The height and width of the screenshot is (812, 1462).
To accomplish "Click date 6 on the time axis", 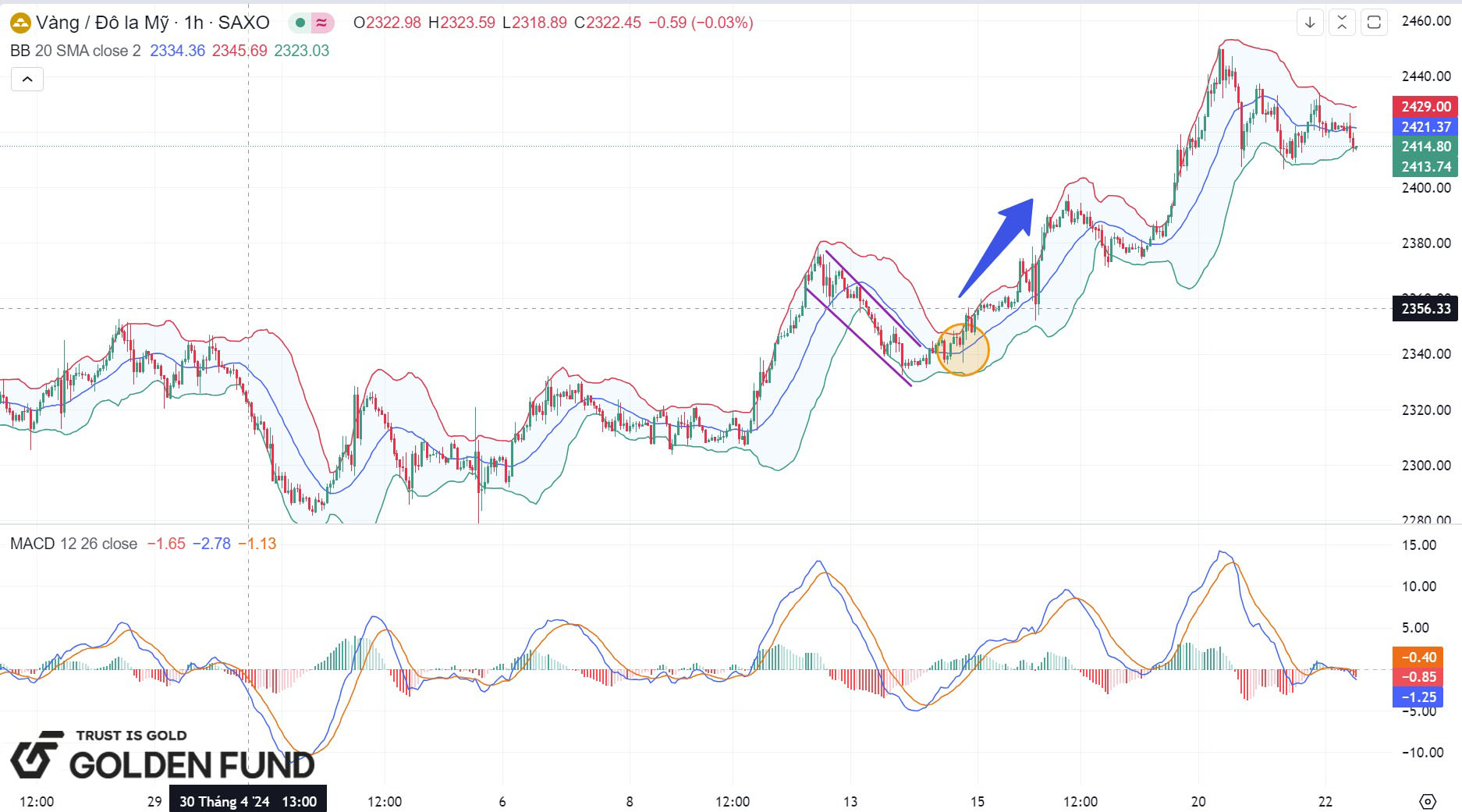I will tap(502, 801).
